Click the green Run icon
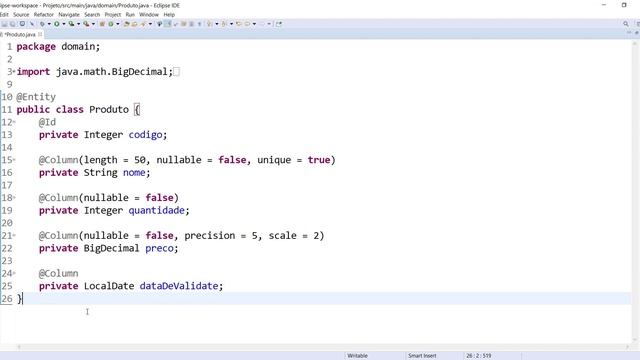The height and width of the screenshot is (360, 640). coord(57,24)
